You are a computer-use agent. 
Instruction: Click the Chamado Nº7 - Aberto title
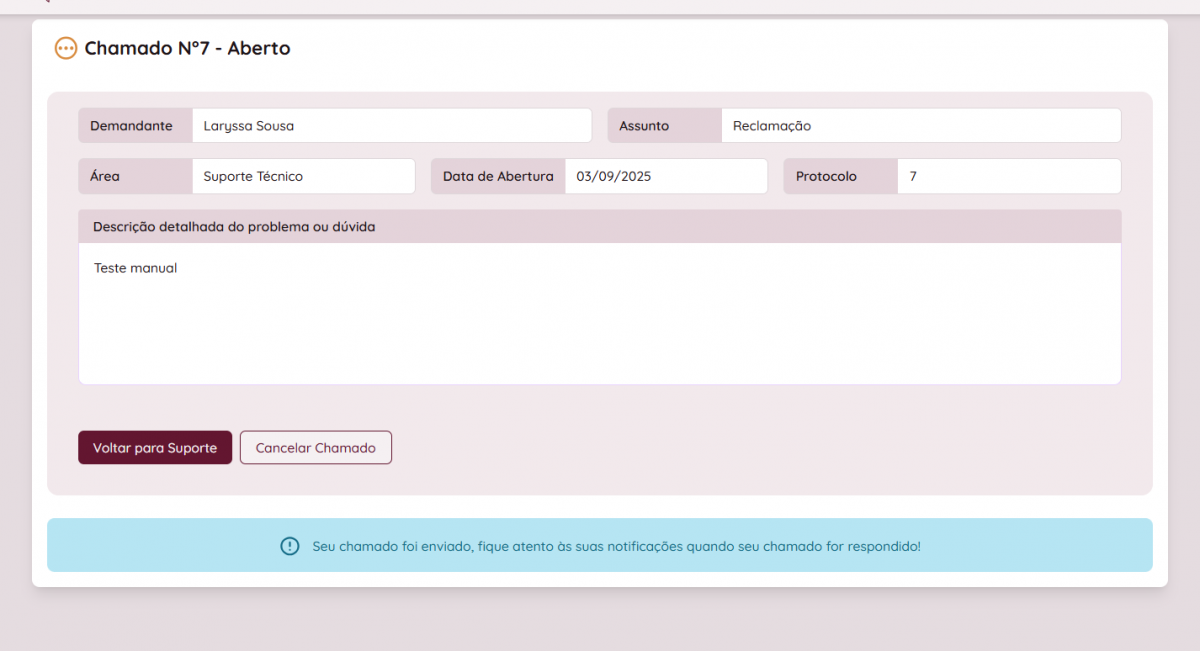point(187,48)
